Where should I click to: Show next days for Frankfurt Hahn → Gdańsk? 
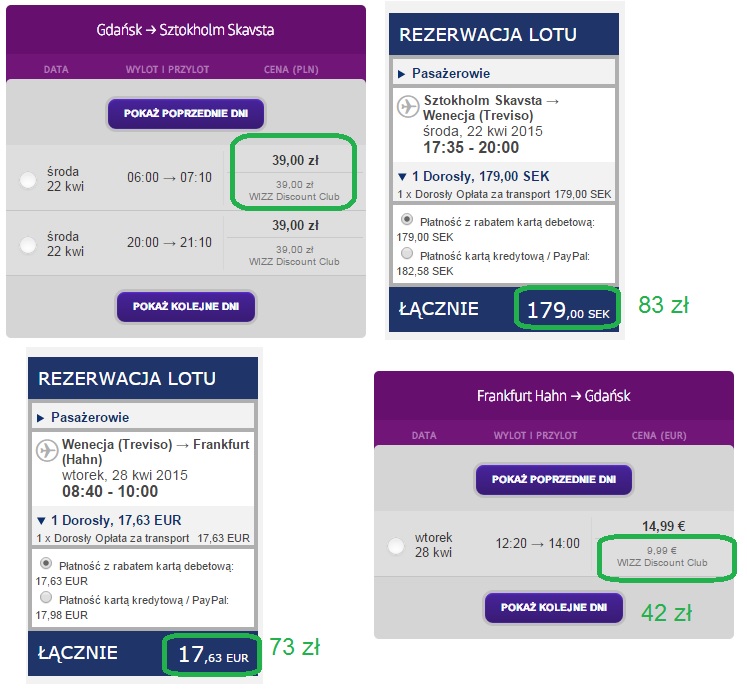[554, 608]
